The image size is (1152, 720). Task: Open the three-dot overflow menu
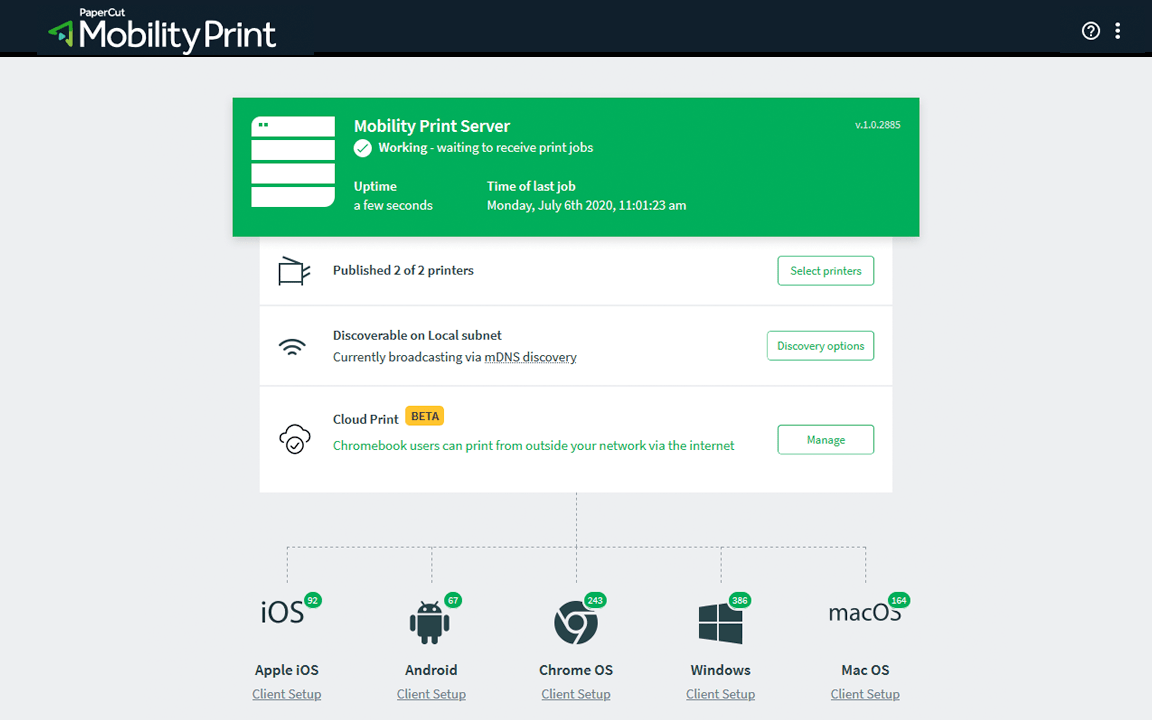(1117, 31)
